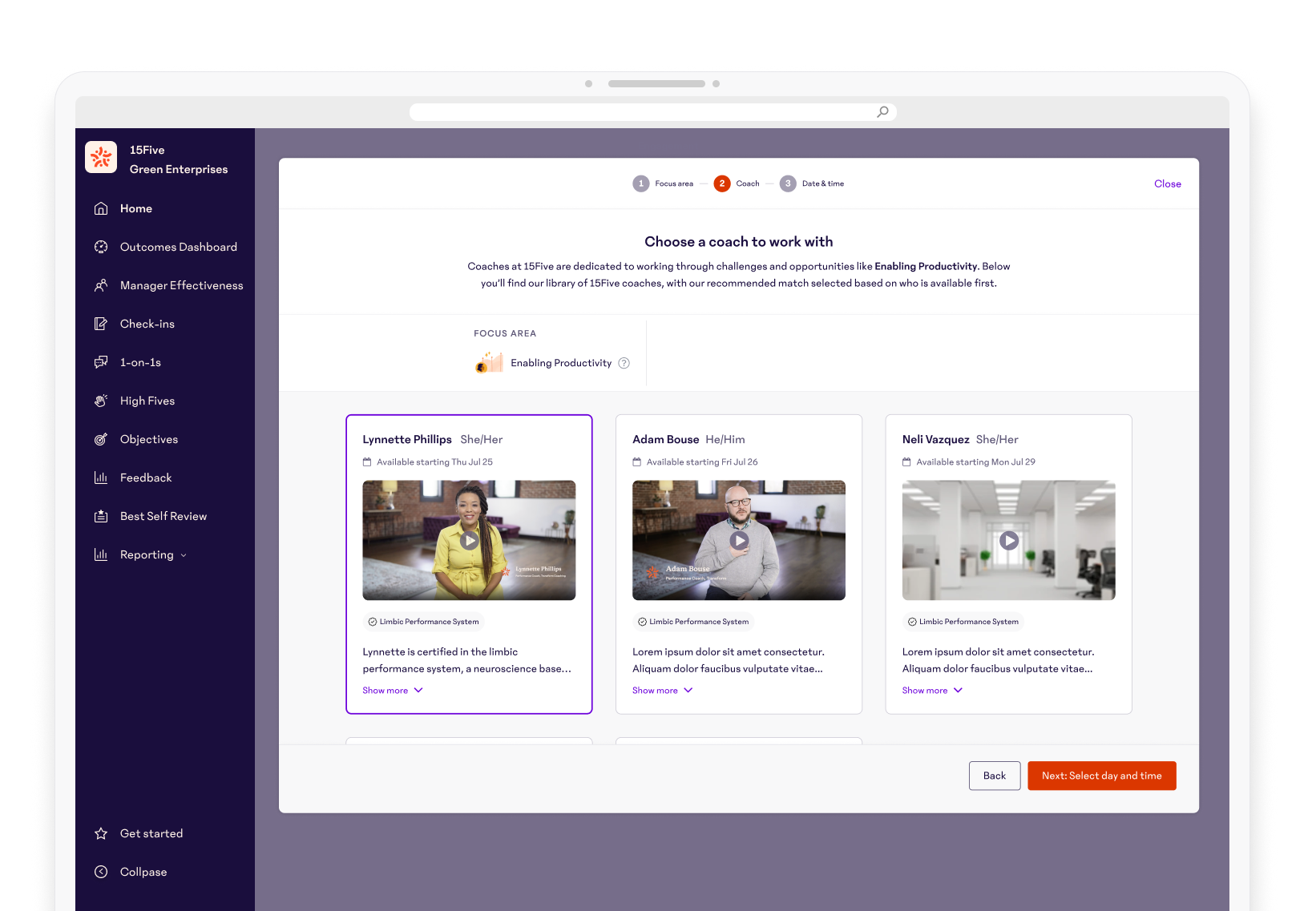Go to step 1 Focus area
This screenshot has width=1316, height=911.
663,183
